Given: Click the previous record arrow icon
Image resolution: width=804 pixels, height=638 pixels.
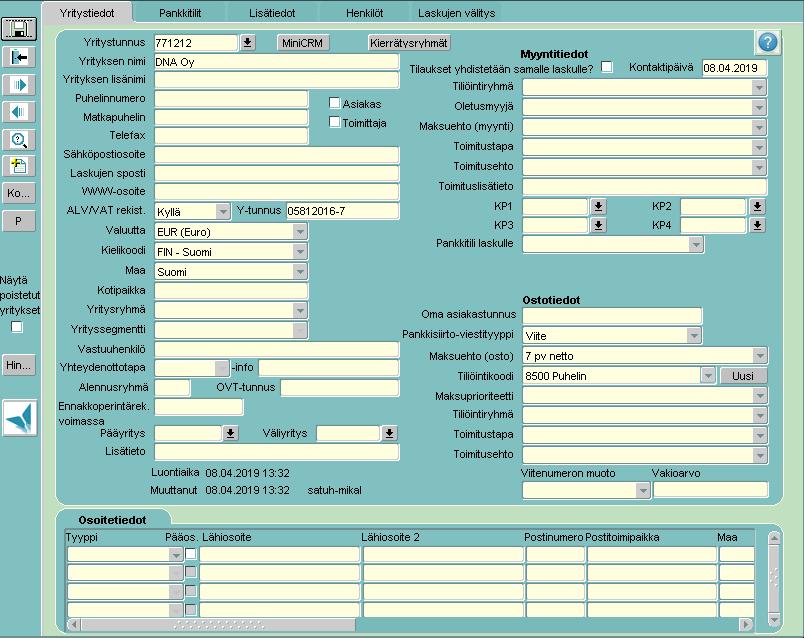Looking at the screenshot, I should (x=19, y=112).
